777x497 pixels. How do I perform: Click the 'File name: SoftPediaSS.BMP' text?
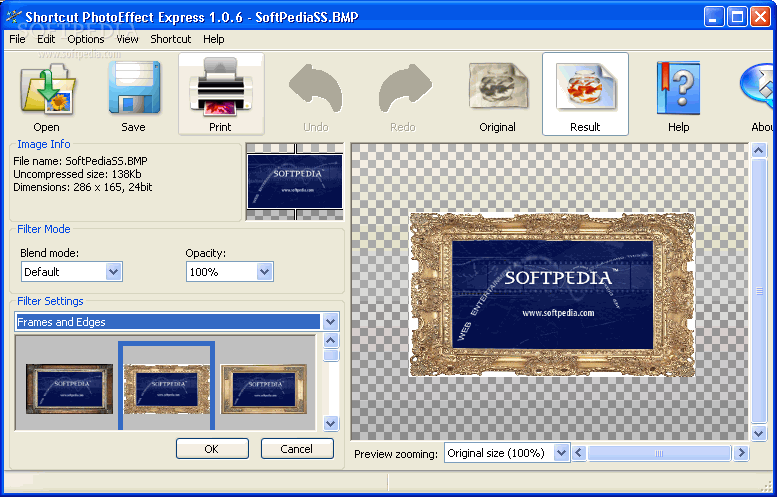(x=80, y=161)
